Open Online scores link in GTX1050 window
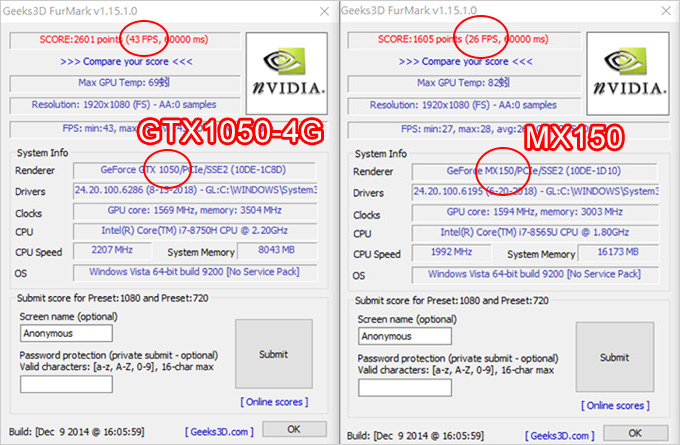 tap(274, 402)
